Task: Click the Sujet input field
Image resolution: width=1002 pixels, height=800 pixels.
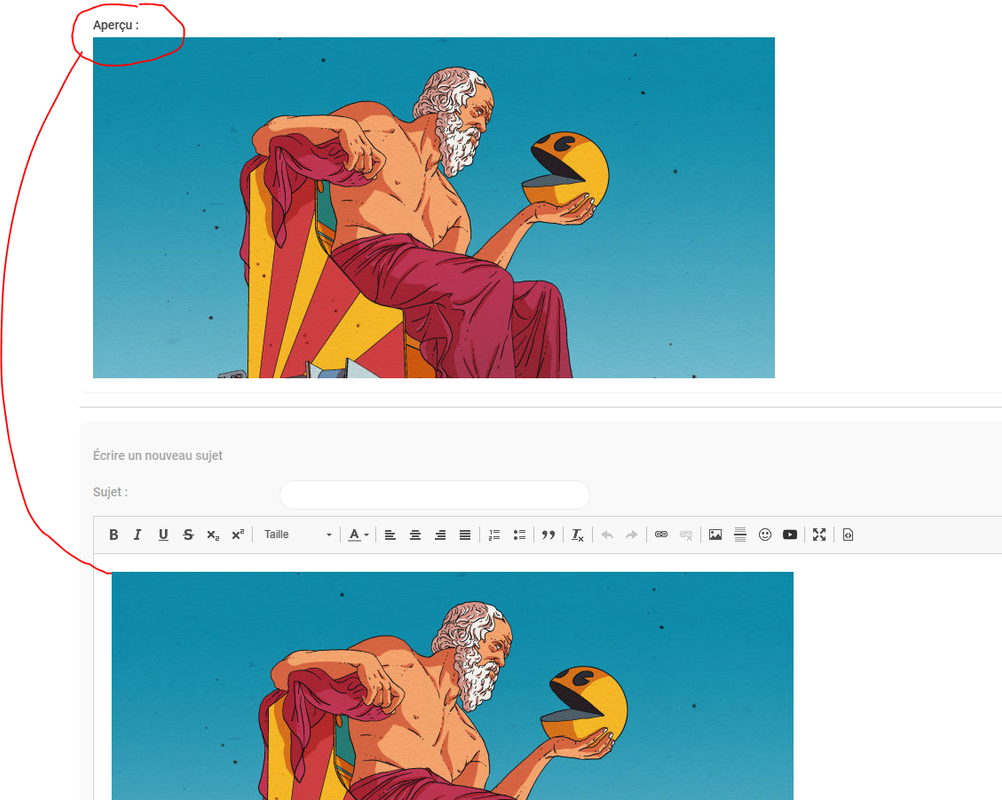Action: (435, 495)
